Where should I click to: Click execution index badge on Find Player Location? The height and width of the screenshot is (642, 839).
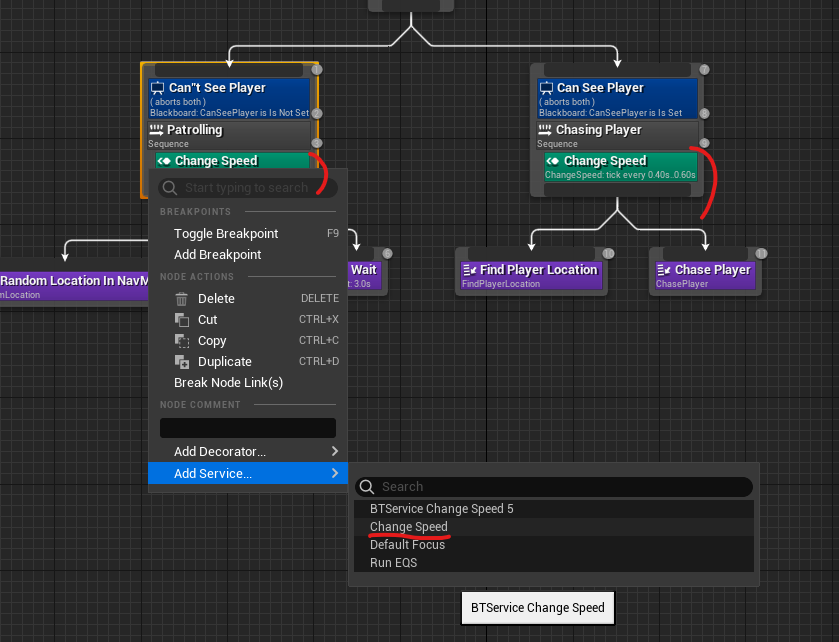[608, 254]
